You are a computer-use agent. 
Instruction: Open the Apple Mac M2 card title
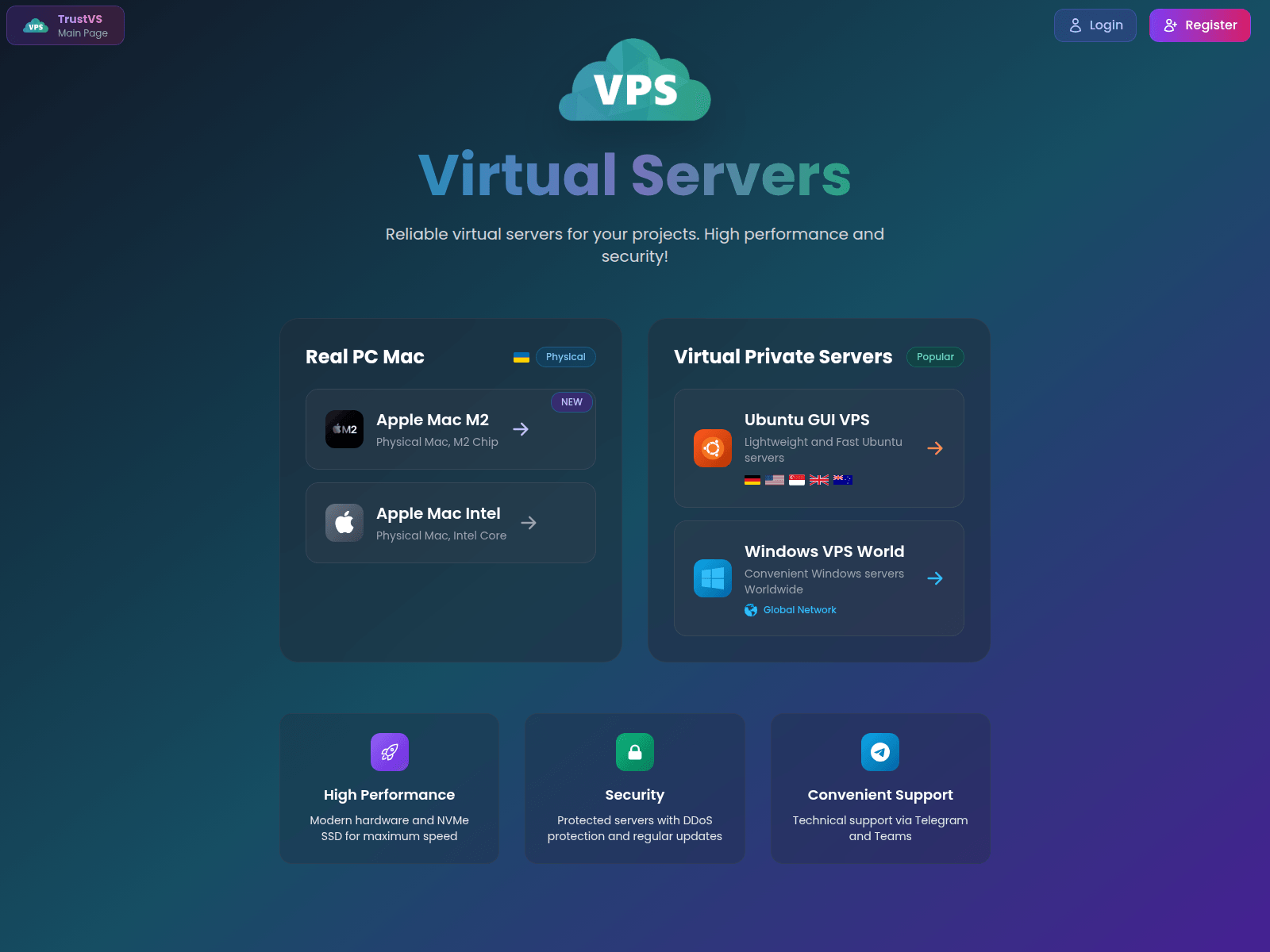coord(433,420)
